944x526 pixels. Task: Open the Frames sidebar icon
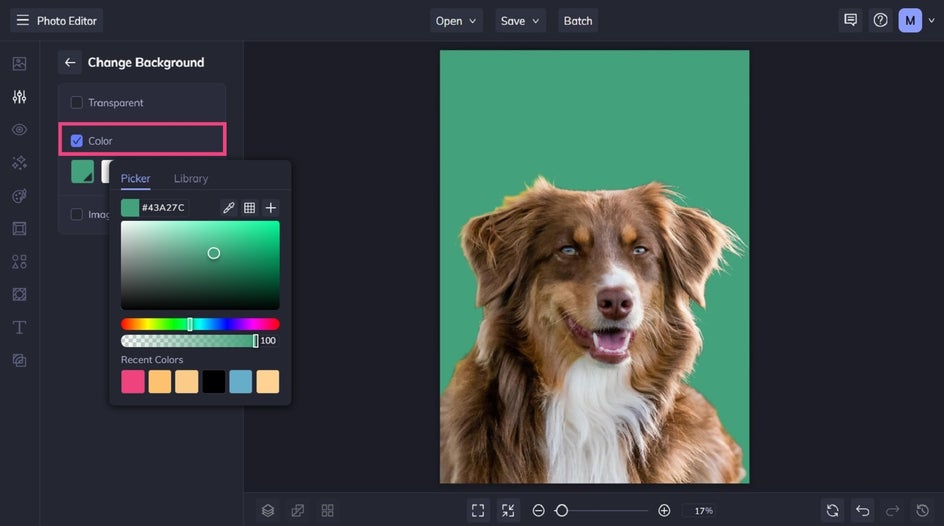point(19,229)
